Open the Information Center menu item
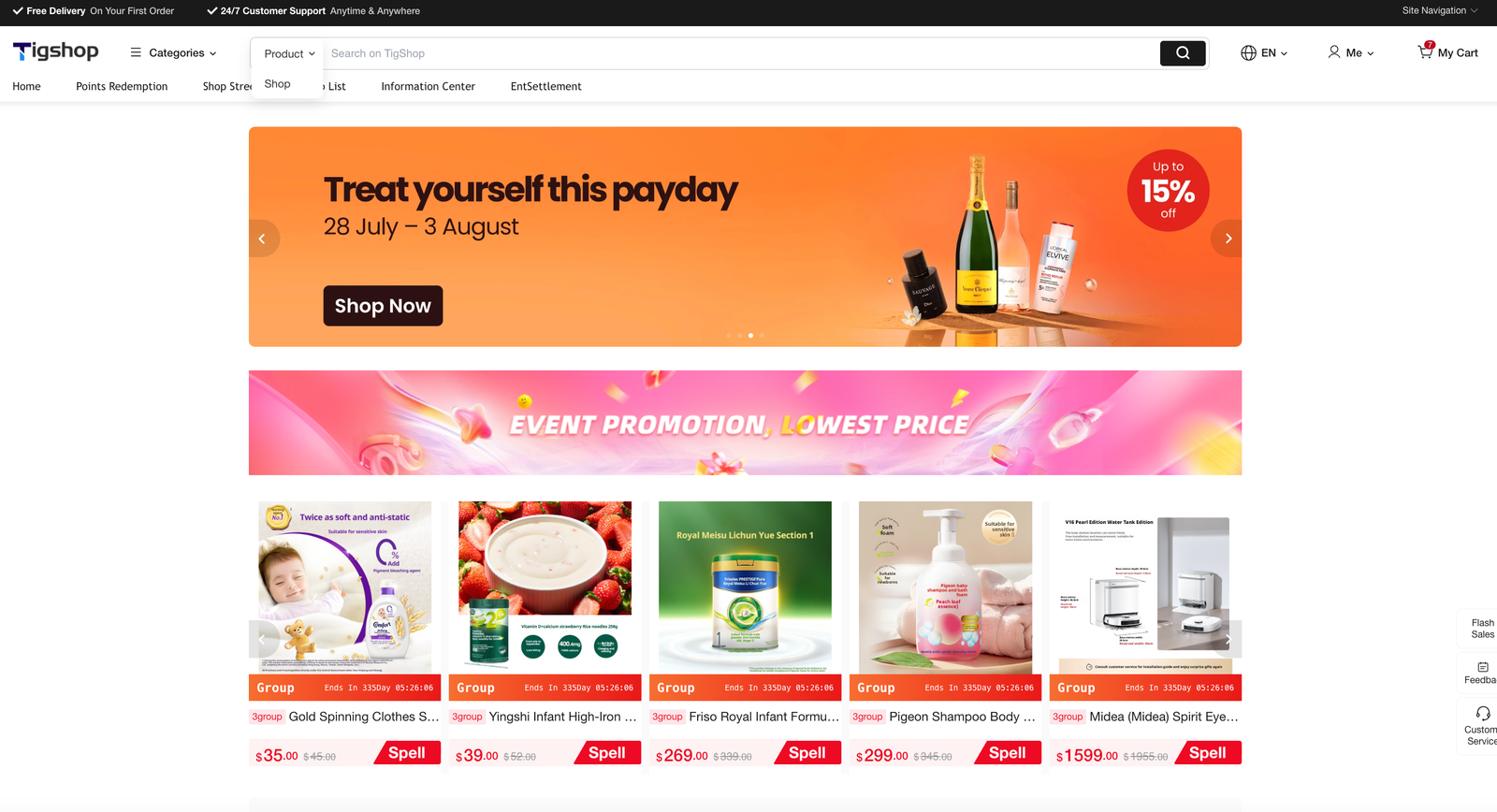The image size is (1497, 812). [x=429, y=86]
